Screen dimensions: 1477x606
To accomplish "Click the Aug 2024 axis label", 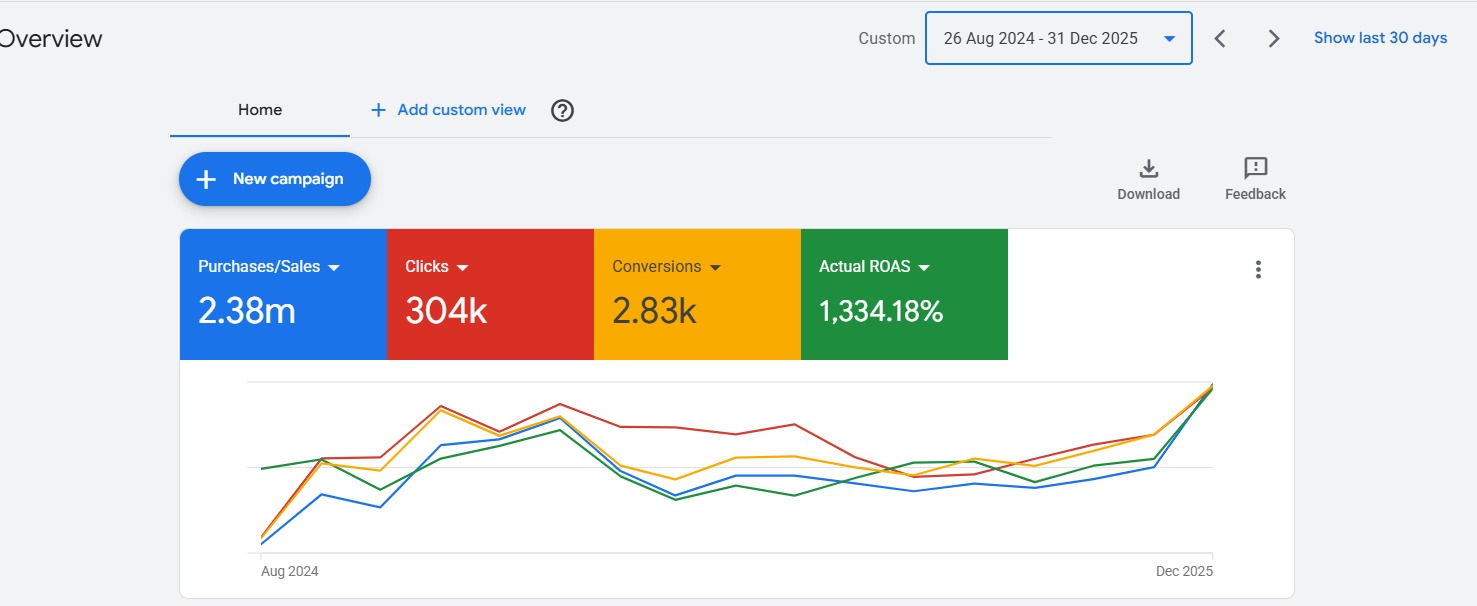I will point(290,571).
